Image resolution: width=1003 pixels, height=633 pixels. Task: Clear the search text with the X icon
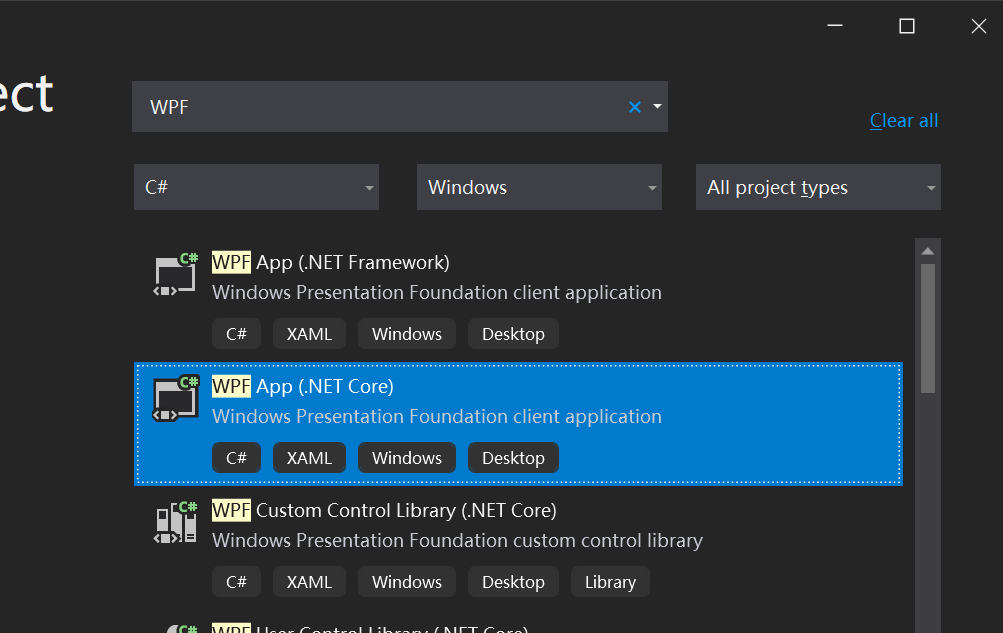634,107
